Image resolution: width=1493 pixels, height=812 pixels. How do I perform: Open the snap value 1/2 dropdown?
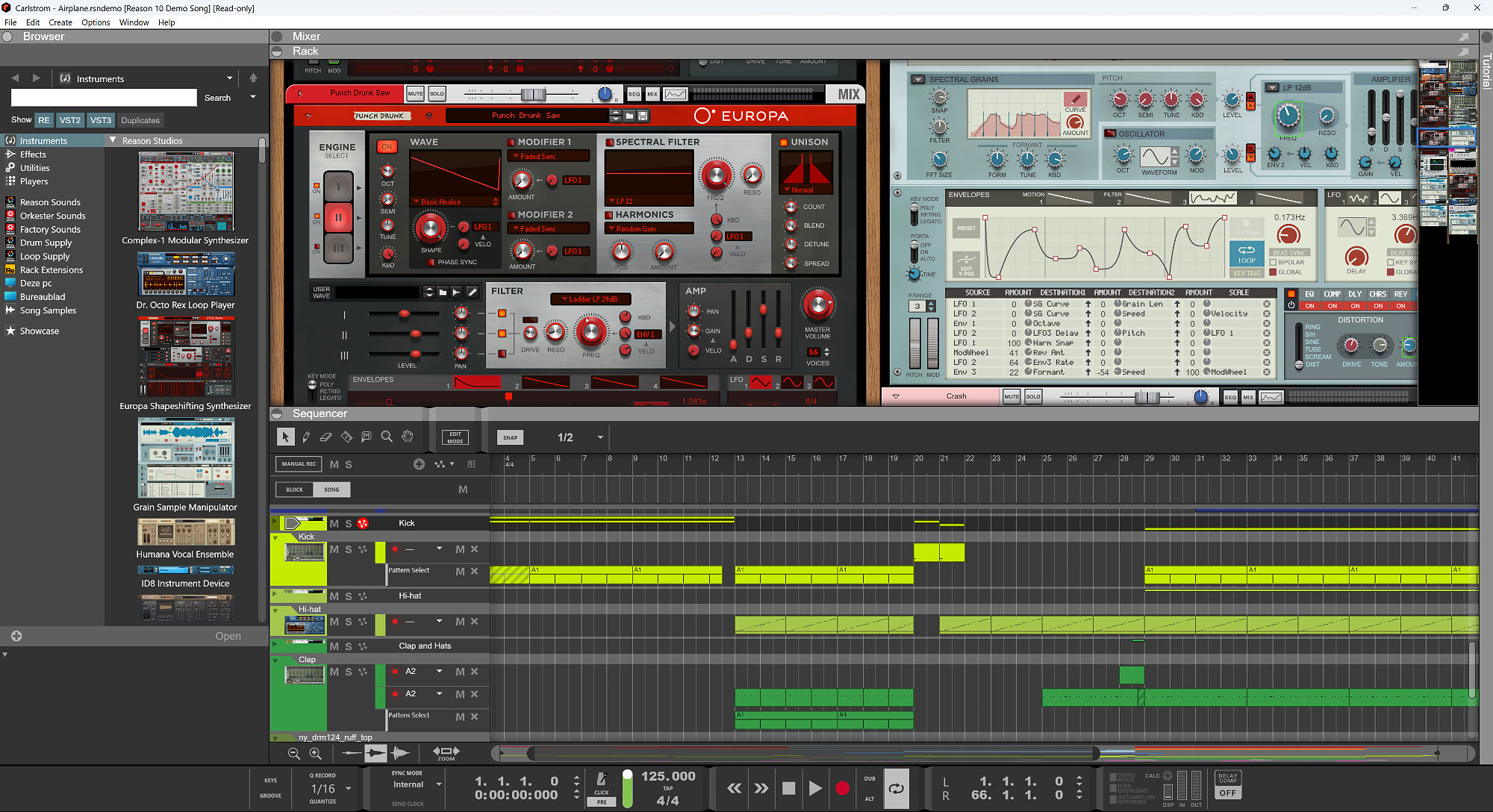[599, 437]
